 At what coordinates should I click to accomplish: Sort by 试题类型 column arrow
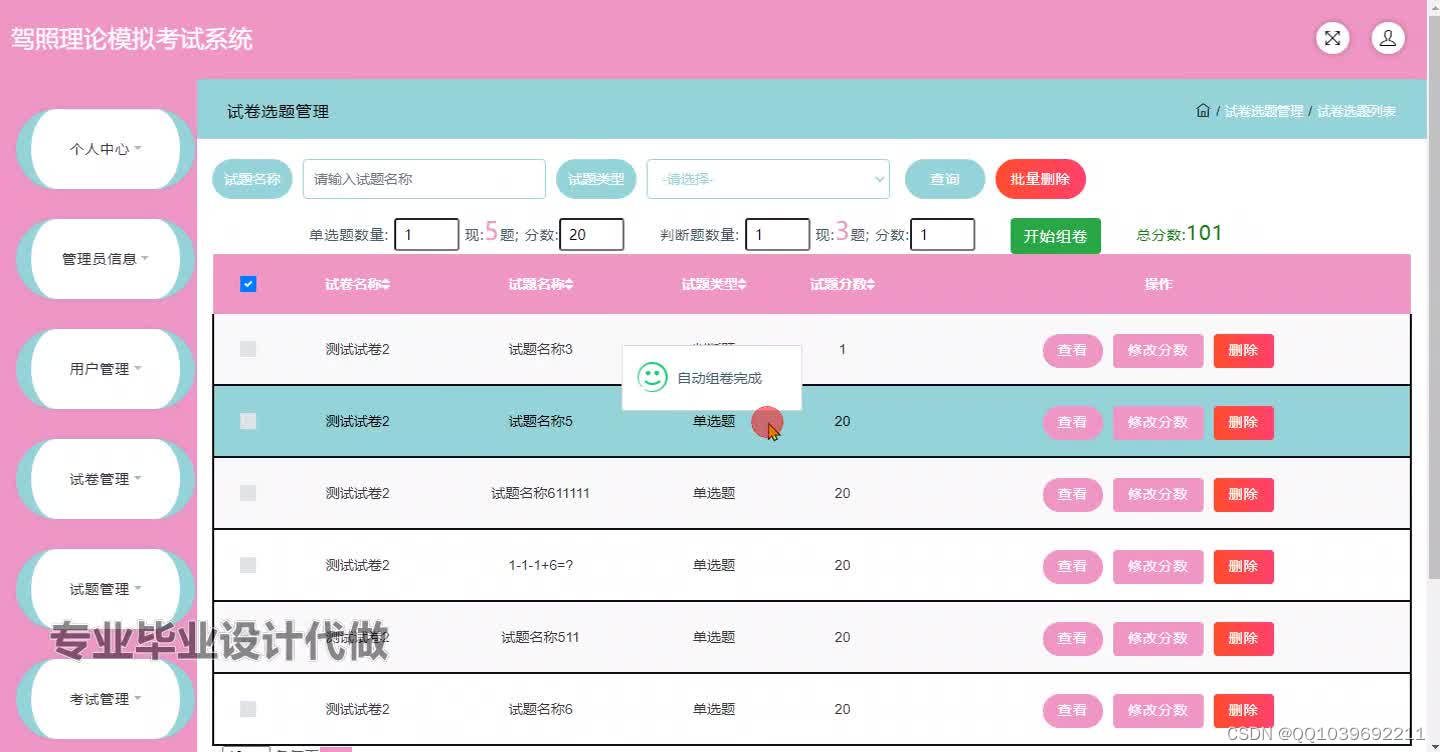click(x=742, y=284)
